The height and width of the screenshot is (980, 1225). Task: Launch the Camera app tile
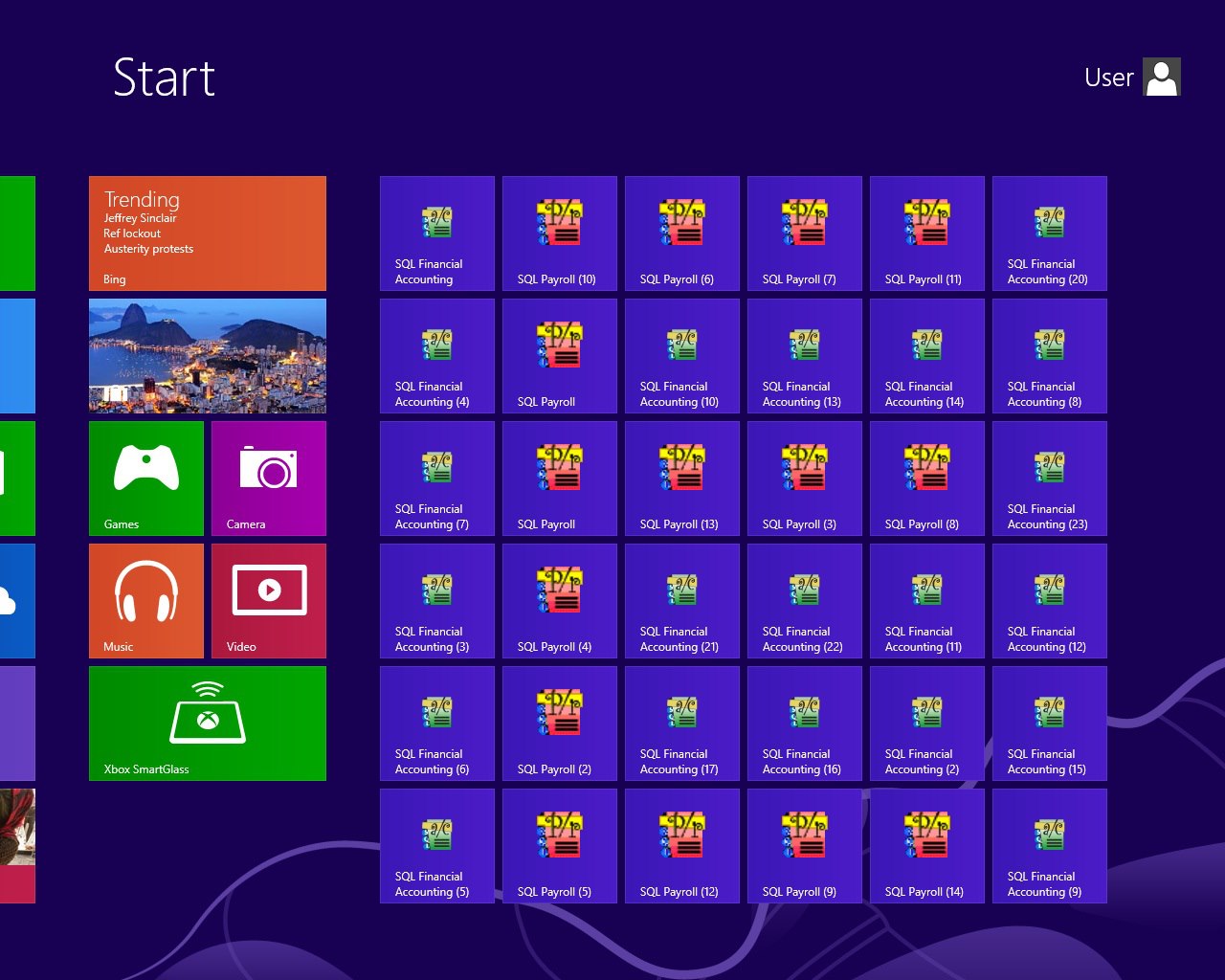coord(269,479)
